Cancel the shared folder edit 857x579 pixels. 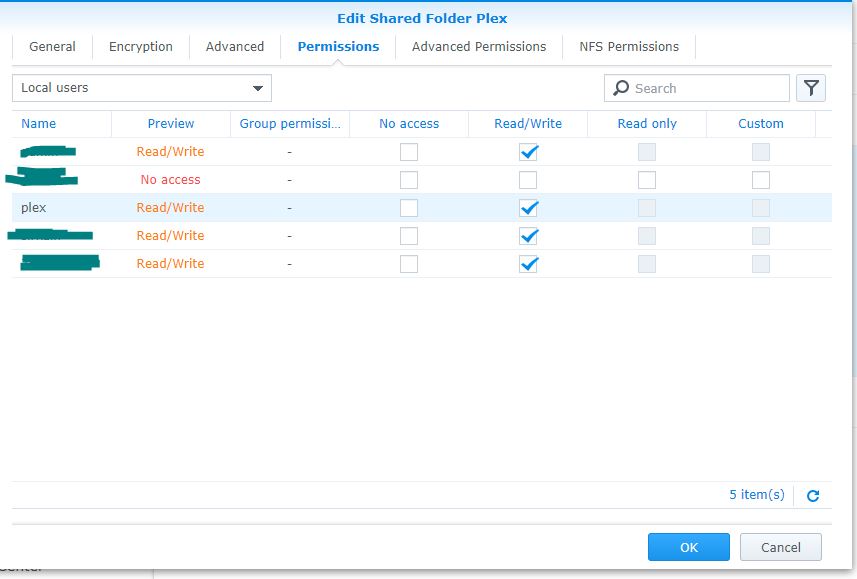[x=781, y=547]
